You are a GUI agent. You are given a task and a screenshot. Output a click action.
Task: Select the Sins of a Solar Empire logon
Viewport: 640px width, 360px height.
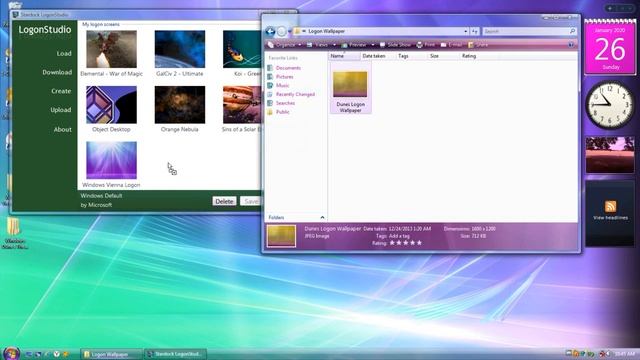[x=242, y=105]
